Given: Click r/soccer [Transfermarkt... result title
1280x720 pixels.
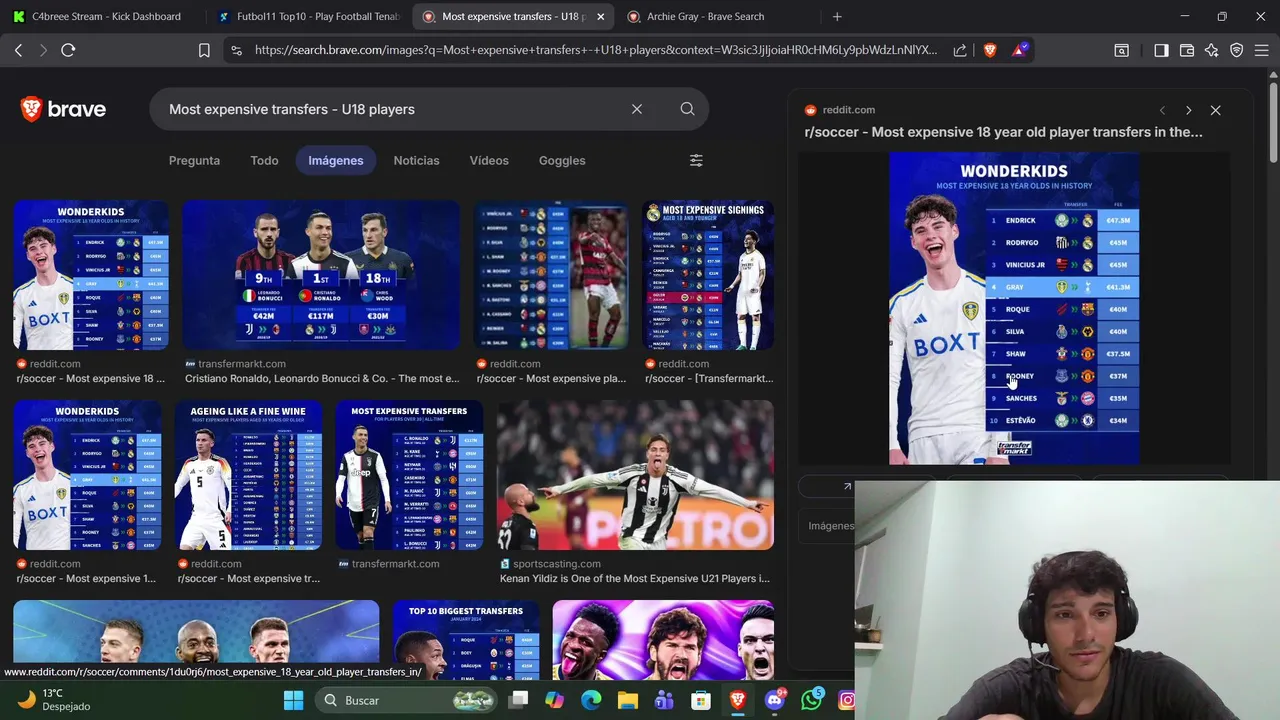Looking at the screenshot, I should coord(709,379).
